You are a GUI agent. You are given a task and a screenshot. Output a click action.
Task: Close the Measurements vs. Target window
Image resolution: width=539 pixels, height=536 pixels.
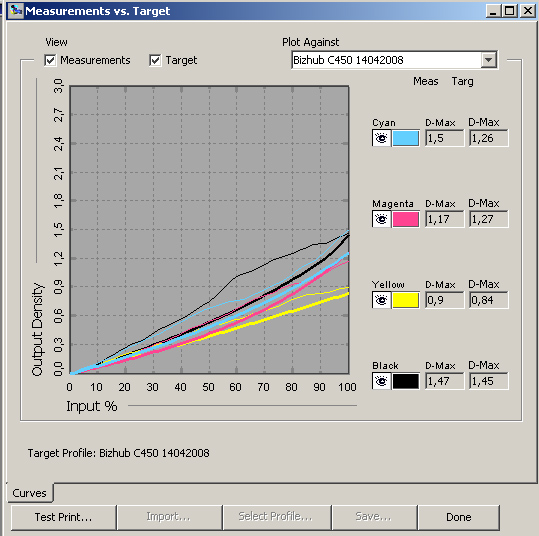coord(528,11)
